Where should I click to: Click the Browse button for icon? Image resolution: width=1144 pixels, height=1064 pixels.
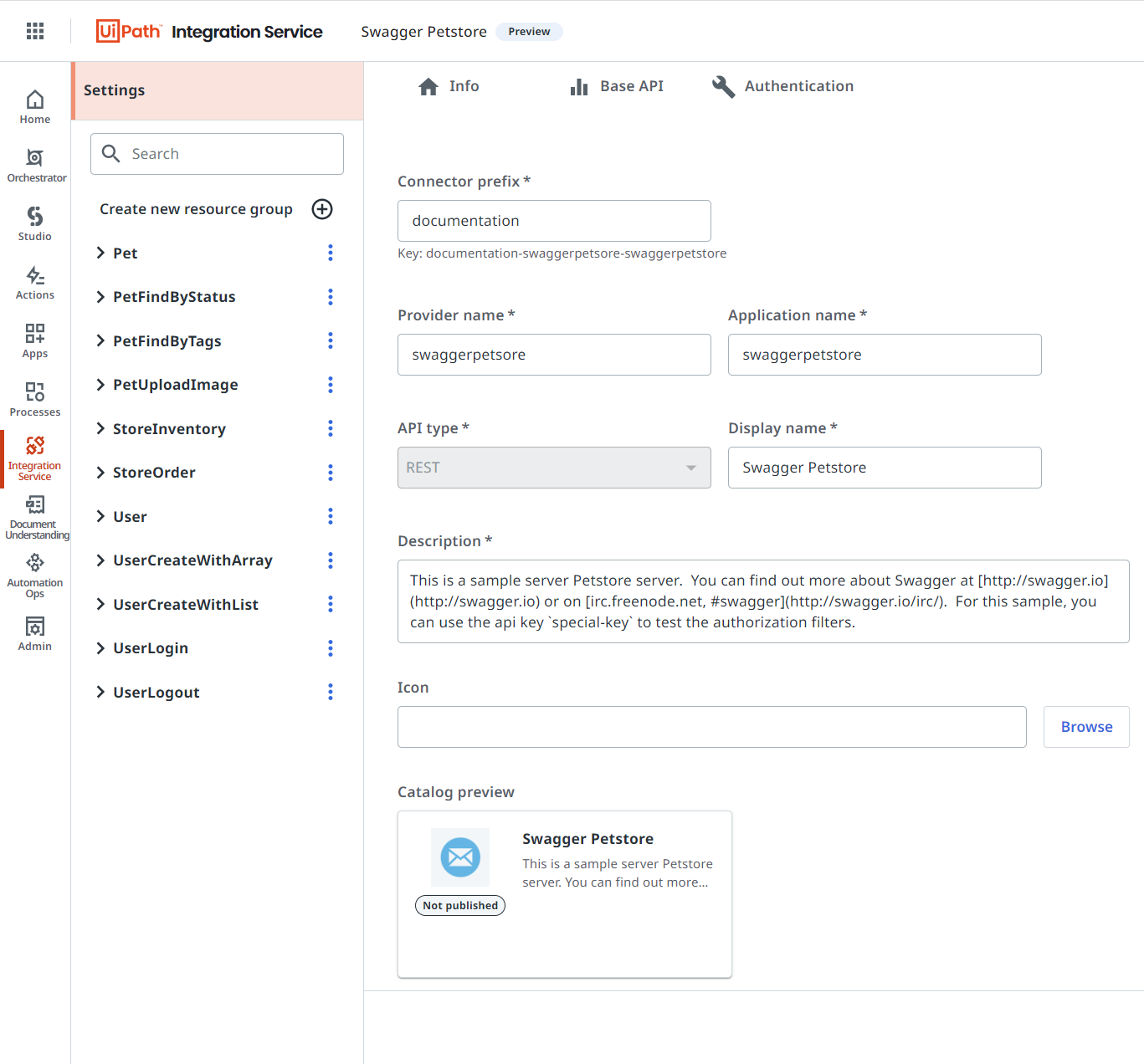(1086, 727)
